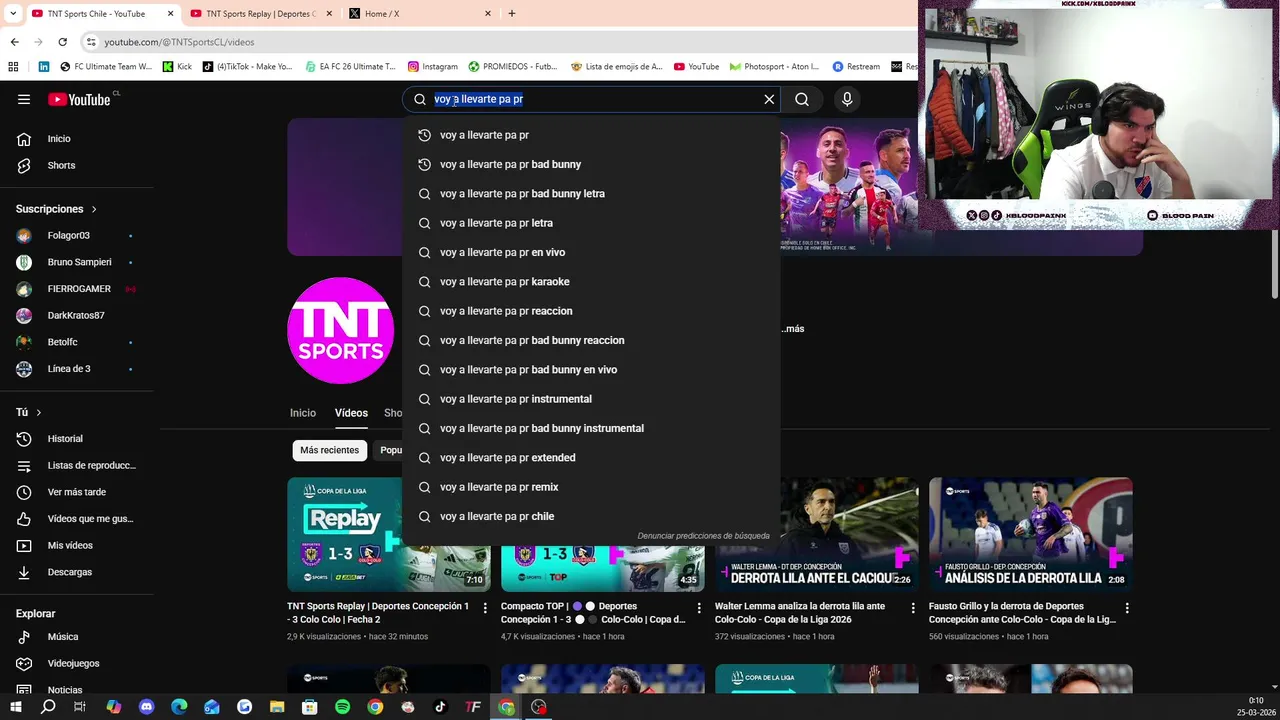1280x720 pixels.
Task: Expand channel description '...más'
Action: (793, 329)
